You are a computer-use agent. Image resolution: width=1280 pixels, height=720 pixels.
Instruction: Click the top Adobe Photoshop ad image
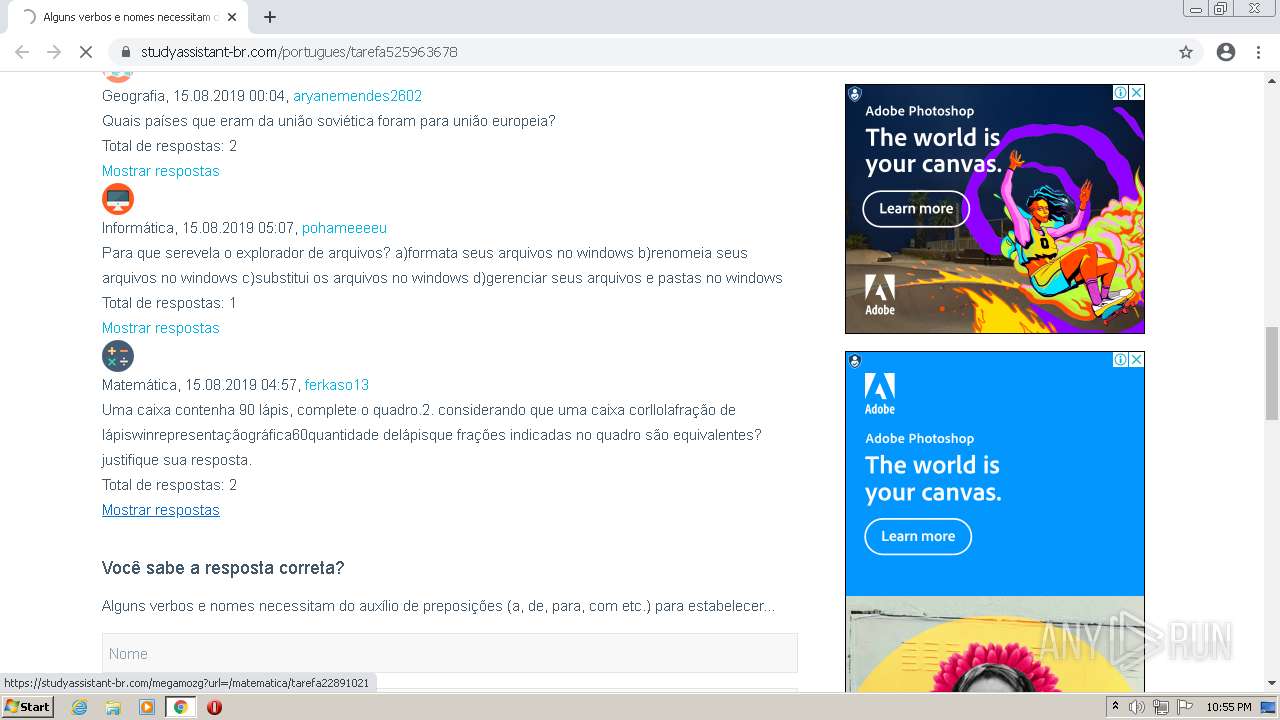[x=995, y=209]
